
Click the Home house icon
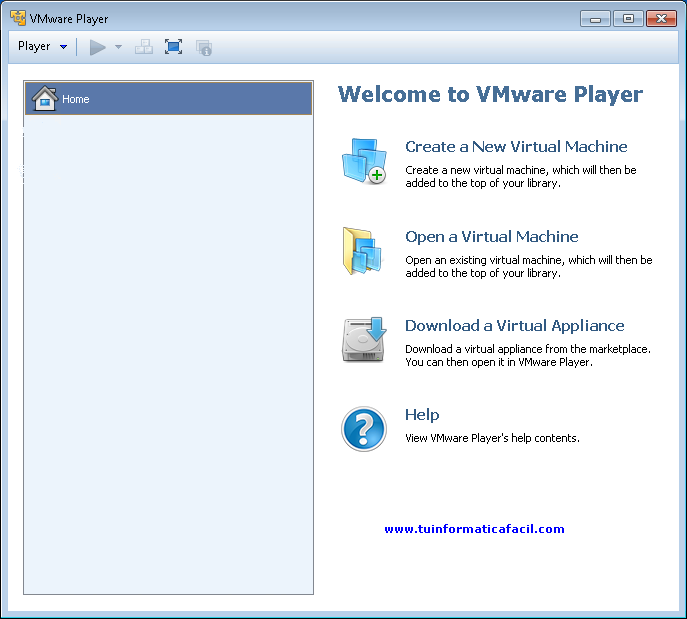click(x=45, y=98)
